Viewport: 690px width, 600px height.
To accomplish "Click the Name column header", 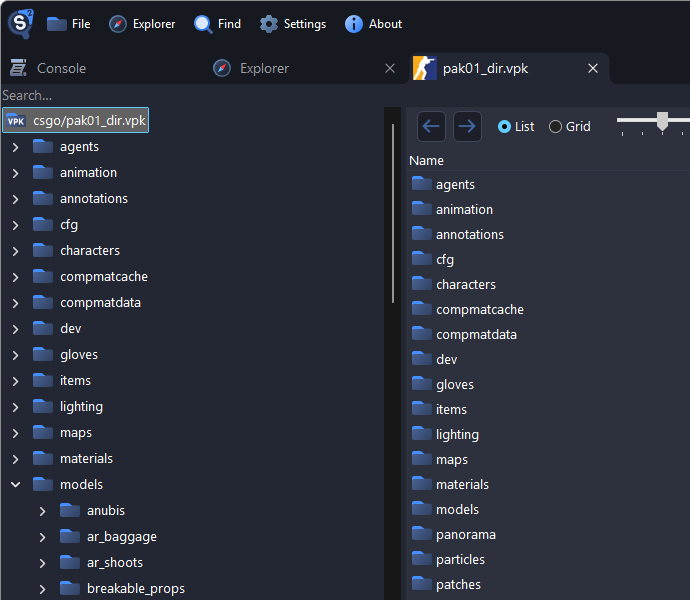I will click(x=426, y=161).
